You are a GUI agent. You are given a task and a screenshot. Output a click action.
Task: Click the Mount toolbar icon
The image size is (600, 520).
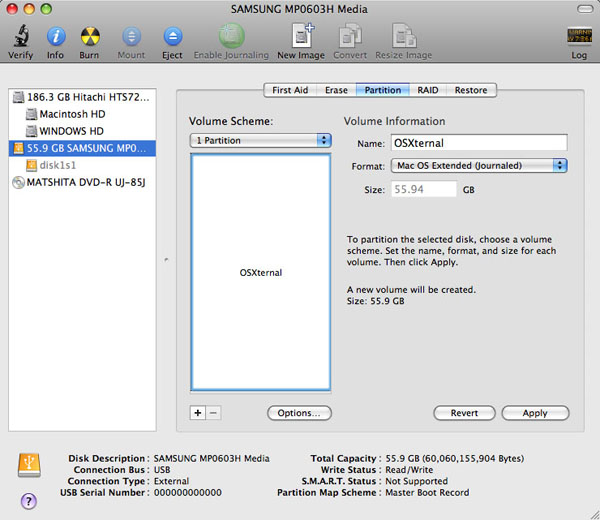132,37
